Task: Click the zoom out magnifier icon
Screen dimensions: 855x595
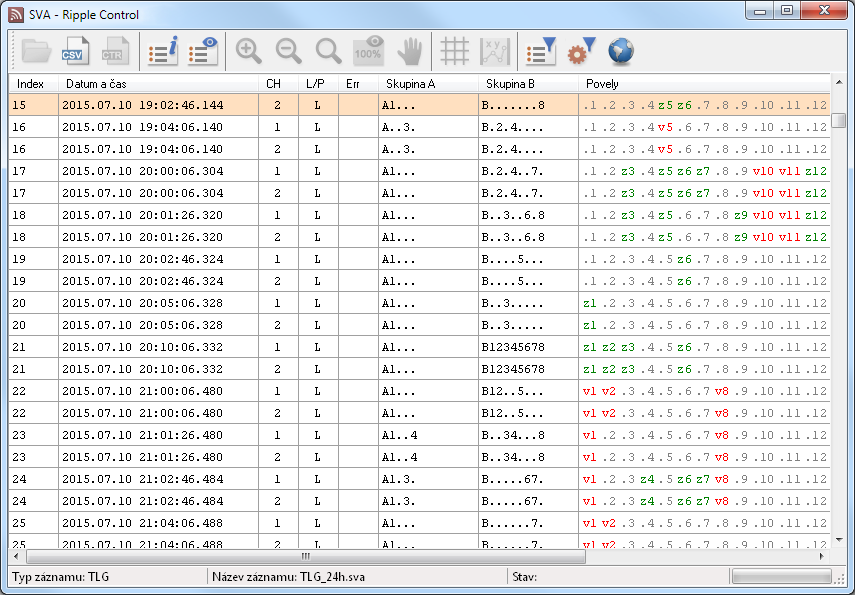Action: click(289, 51)
